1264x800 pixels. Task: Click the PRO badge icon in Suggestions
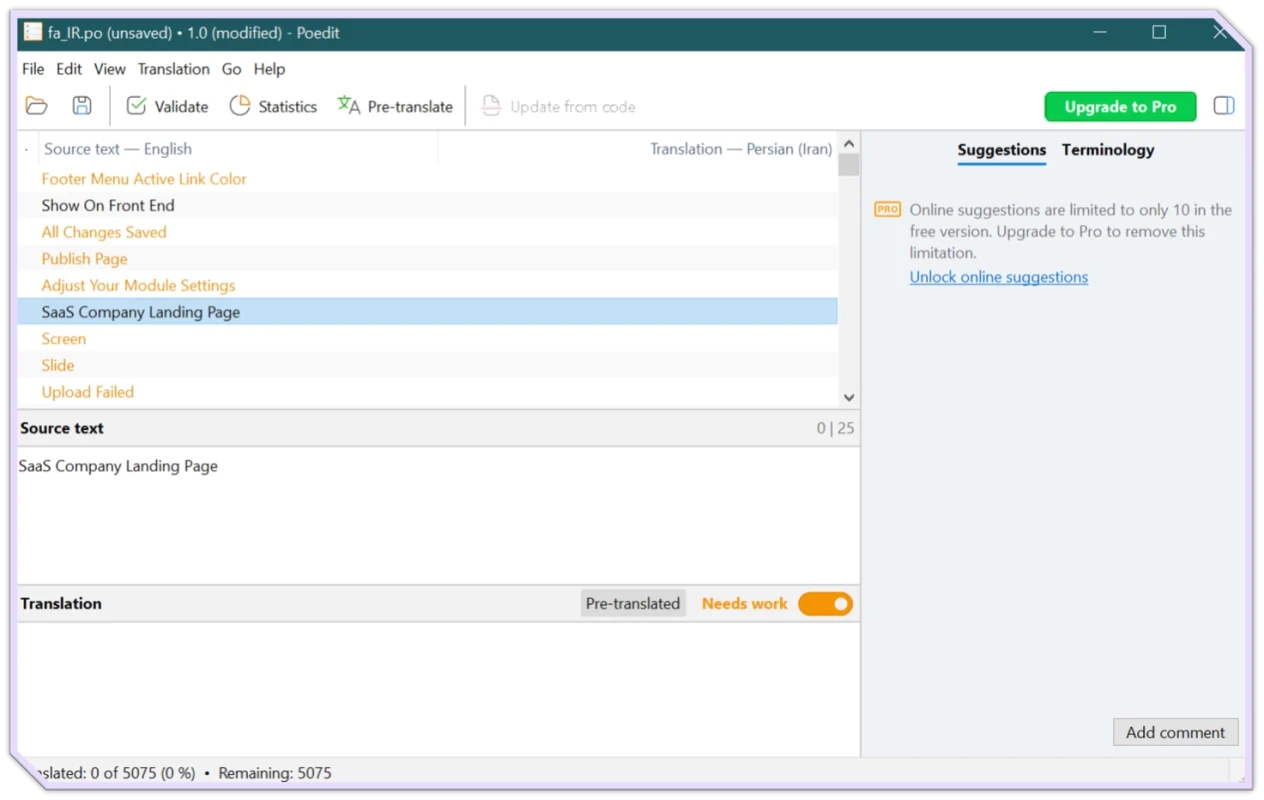(887, 210)
